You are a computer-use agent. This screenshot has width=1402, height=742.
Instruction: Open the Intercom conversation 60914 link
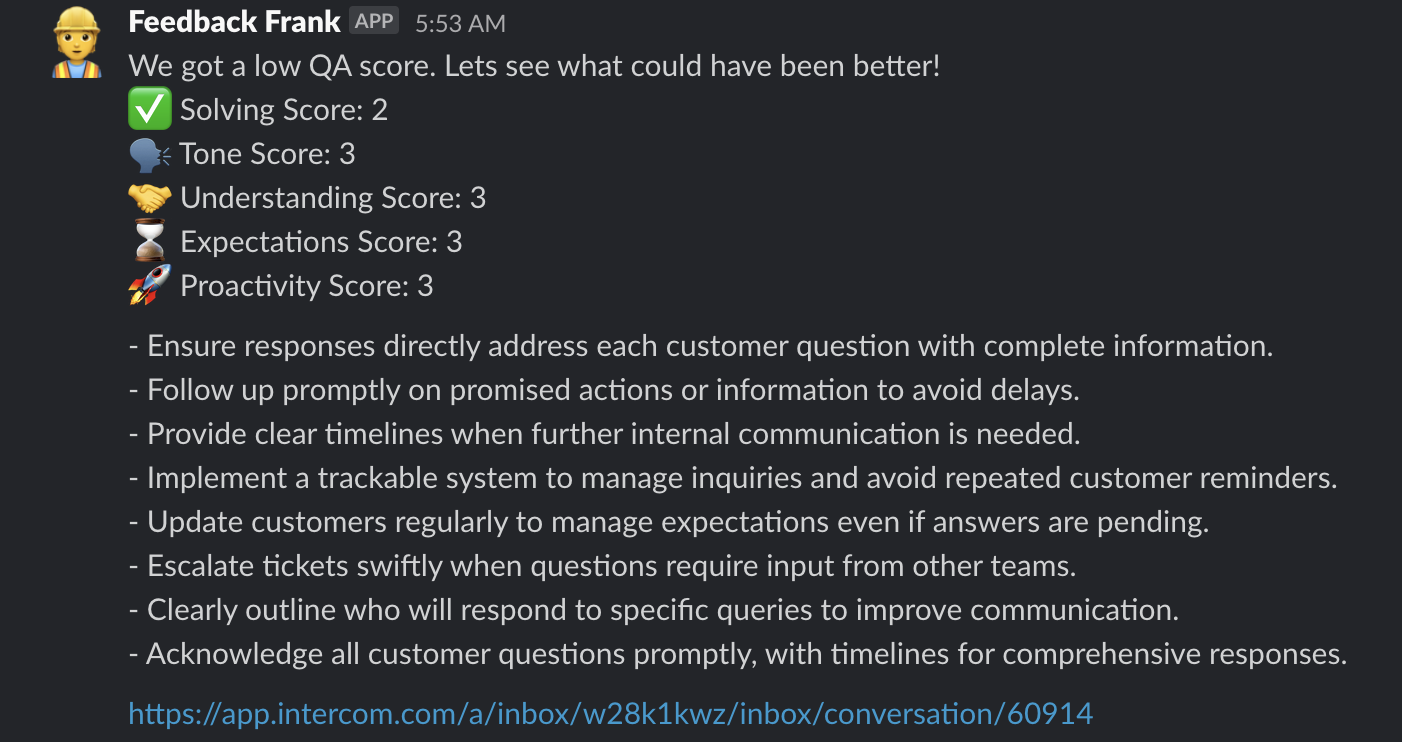click(x=611, y=713)
